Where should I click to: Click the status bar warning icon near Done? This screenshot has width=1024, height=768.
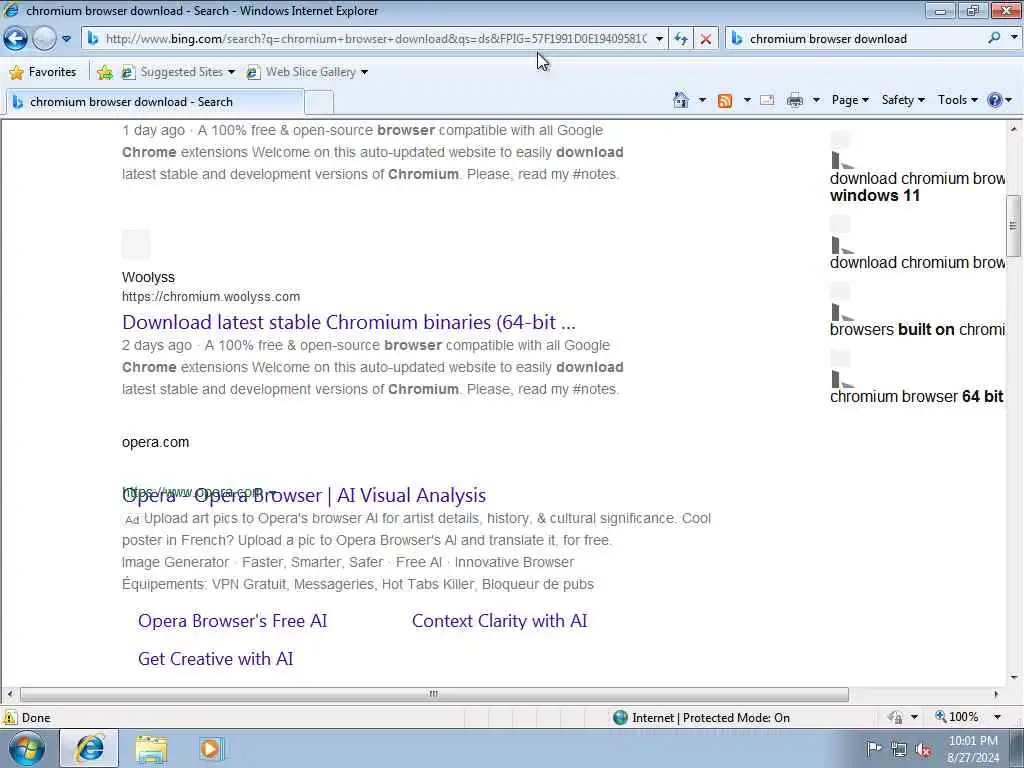(x=10, y=717)
